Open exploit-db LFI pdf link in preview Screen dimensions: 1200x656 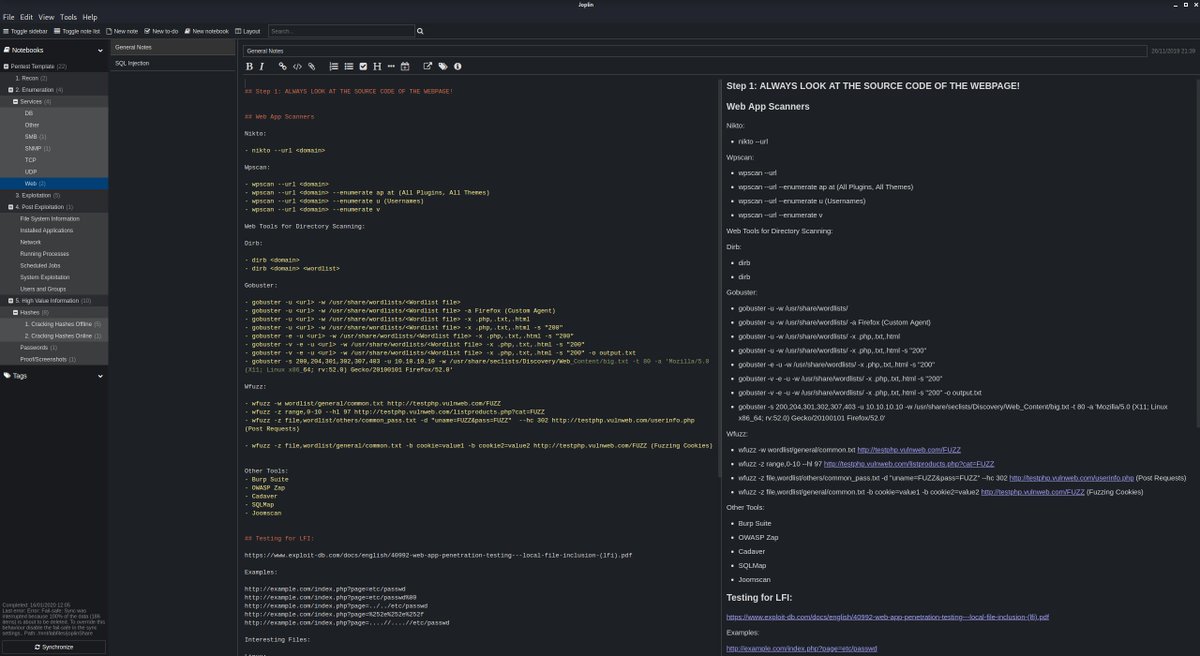(x=888, y=617)
